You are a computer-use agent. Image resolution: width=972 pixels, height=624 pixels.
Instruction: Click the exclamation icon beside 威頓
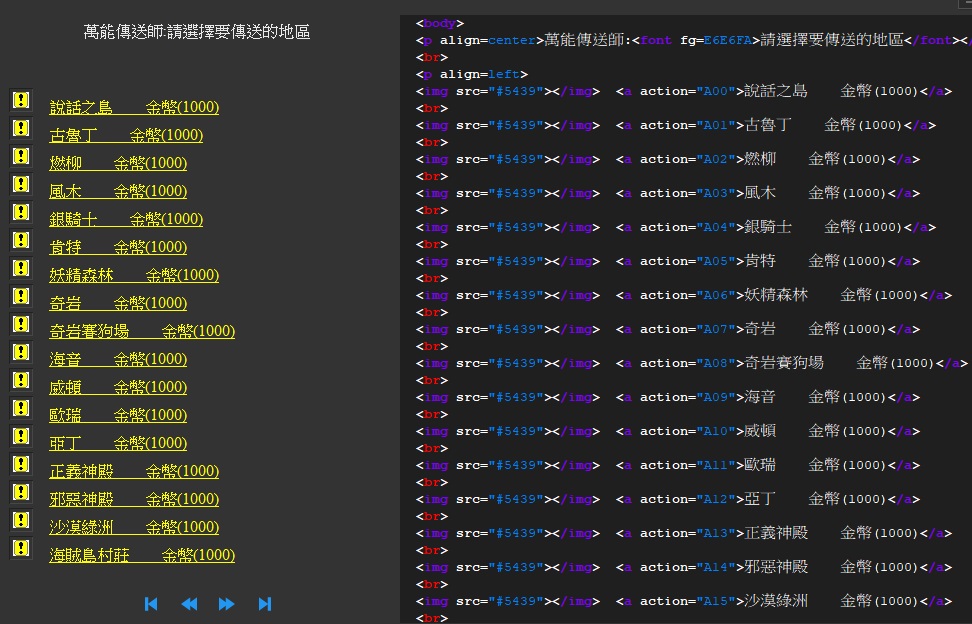click(21, 380)
